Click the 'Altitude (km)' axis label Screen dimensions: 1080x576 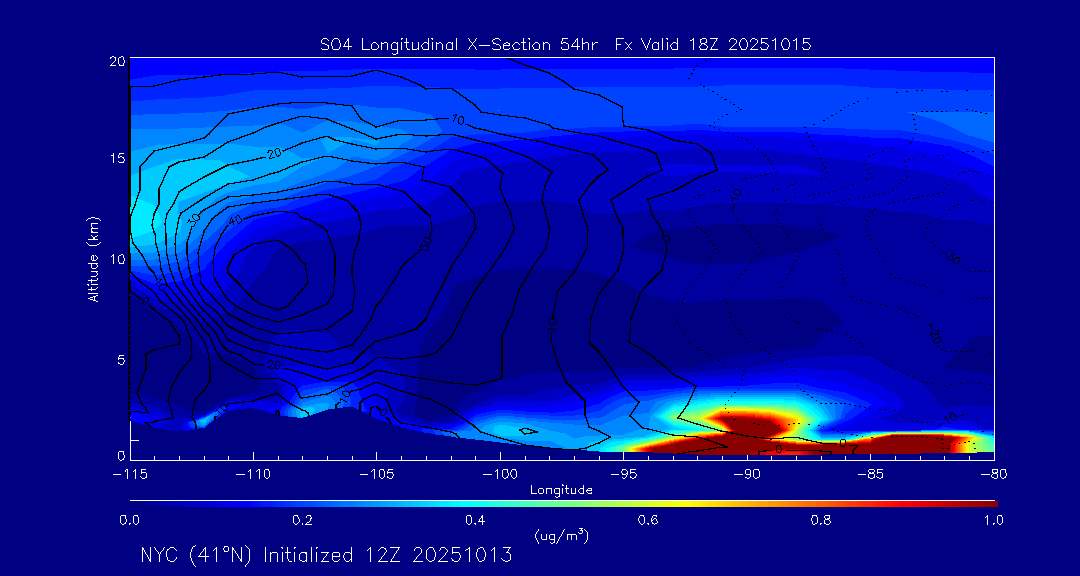[92, 258]
